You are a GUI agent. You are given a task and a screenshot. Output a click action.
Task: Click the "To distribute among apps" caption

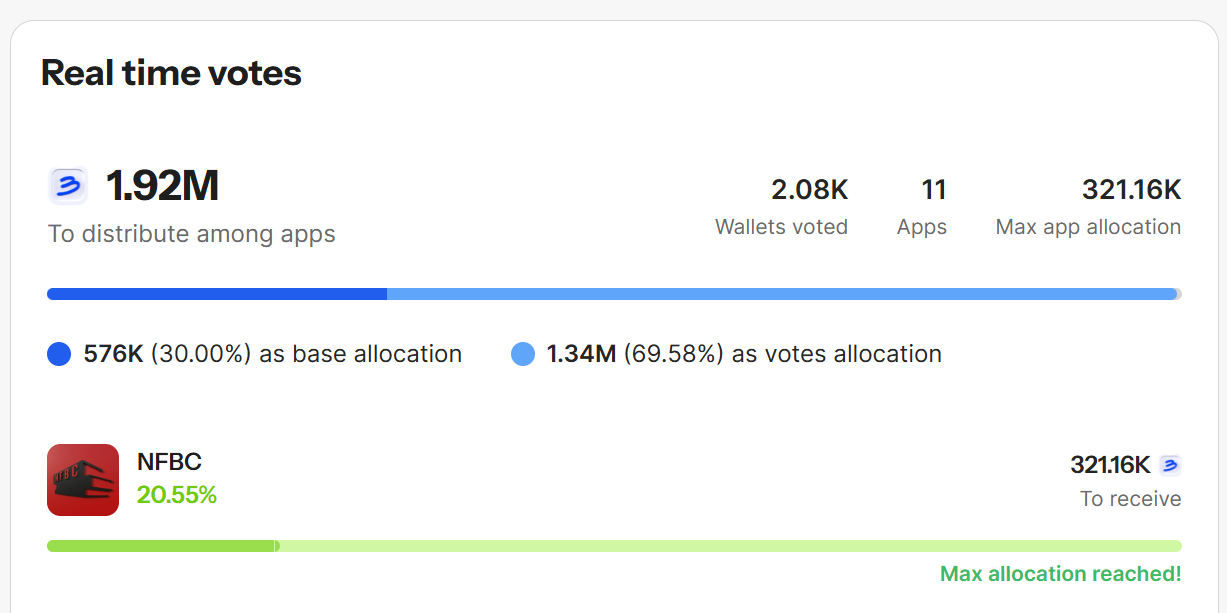pos(192,234)
